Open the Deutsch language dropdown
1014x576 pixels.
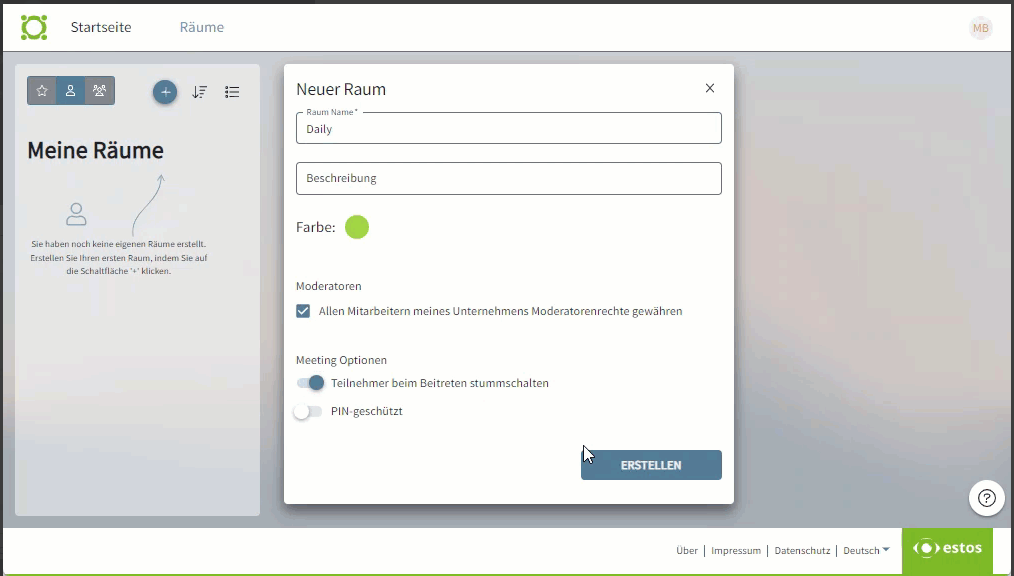pyautogui.click(x=866, y=550)
